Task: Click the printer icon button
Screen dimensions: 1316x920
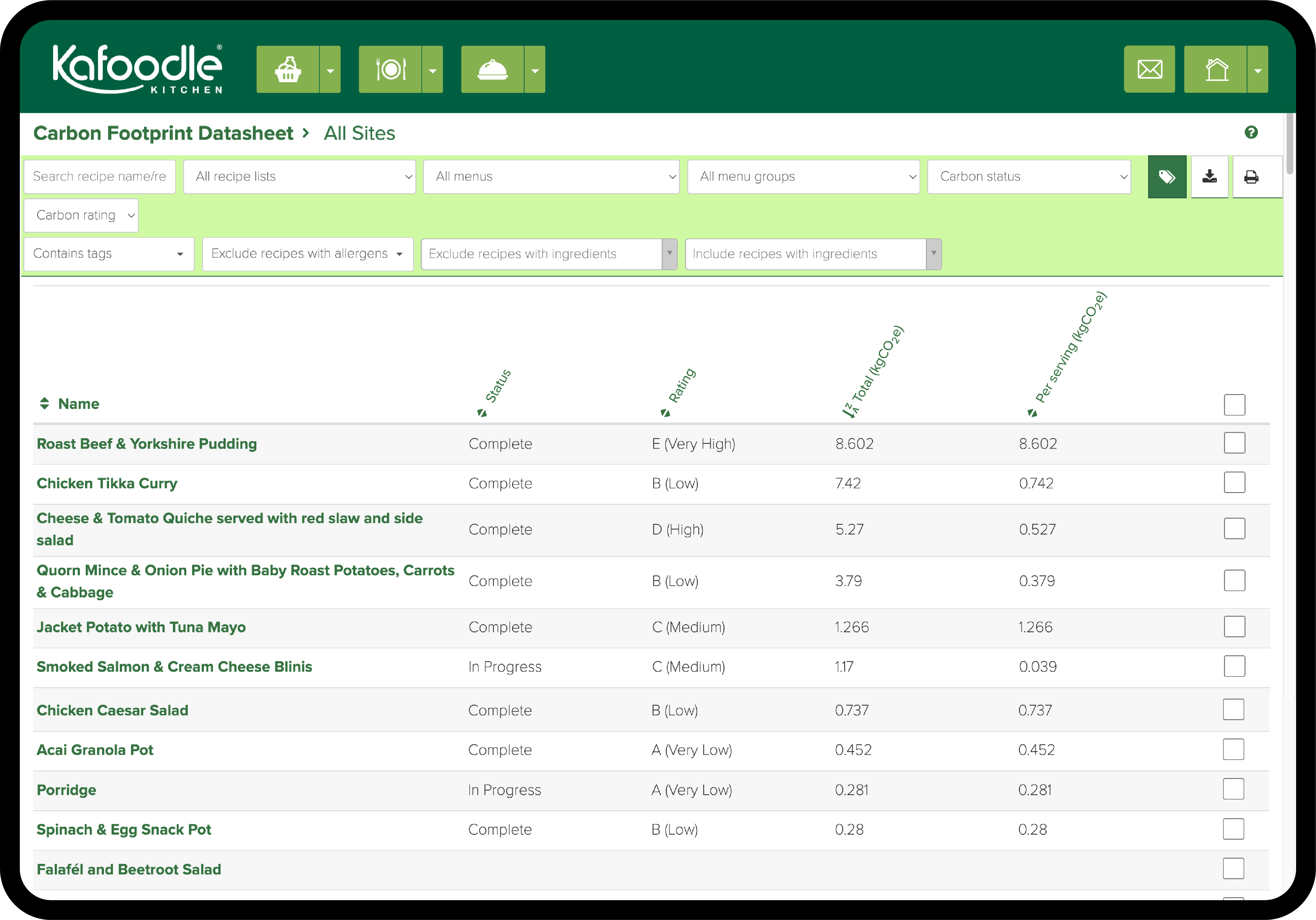Action: pos(1251,177)
